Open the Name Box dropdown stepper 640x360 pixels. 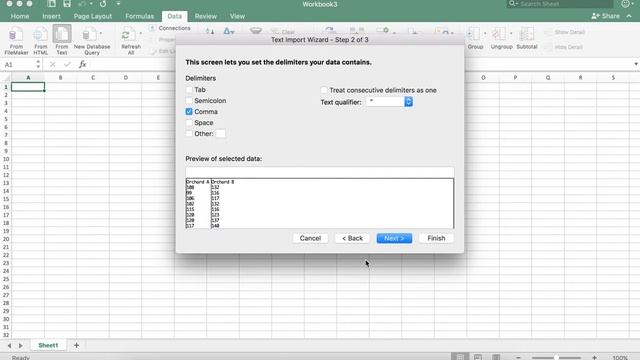pos(38,64)
